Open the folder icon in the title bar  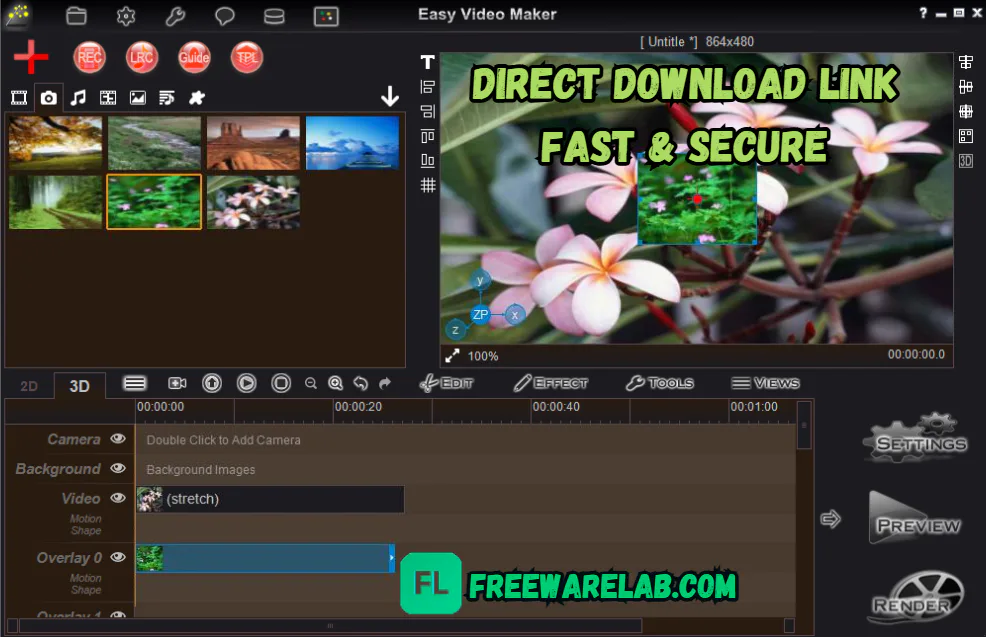pos(76,16)
